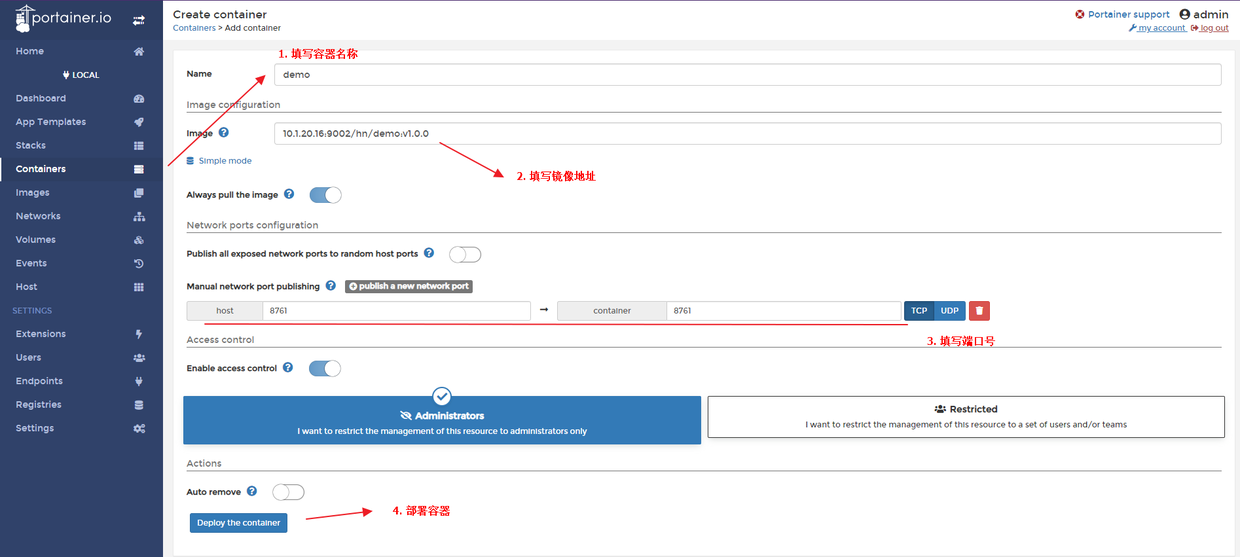This screenshot has height=557, width=1240.
Task: Click help icon beside Manual network port publishing
Action: point(331,286)
